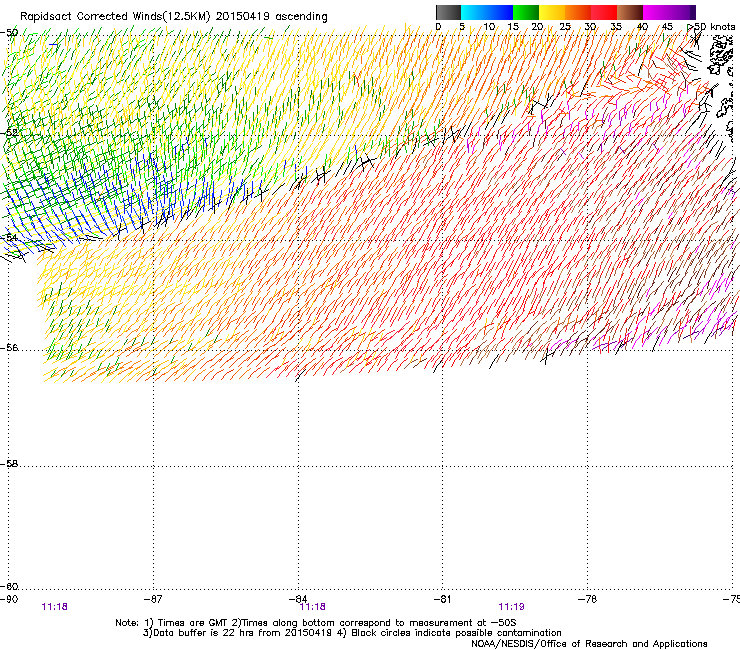Click the '>50 knots' legend label

pos(711,26)
